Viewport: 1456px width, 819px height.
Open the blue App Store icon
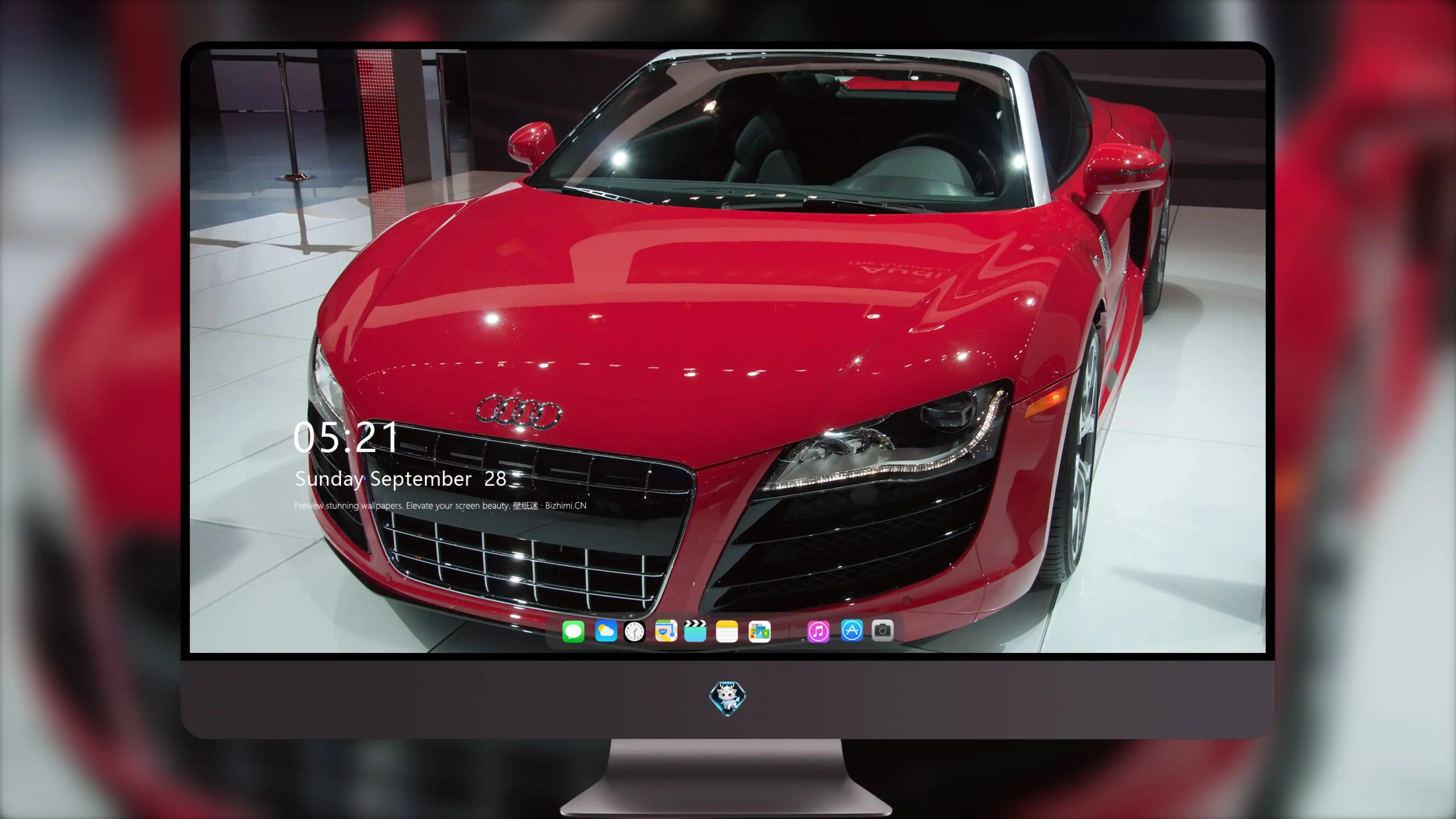coord(852,630)
